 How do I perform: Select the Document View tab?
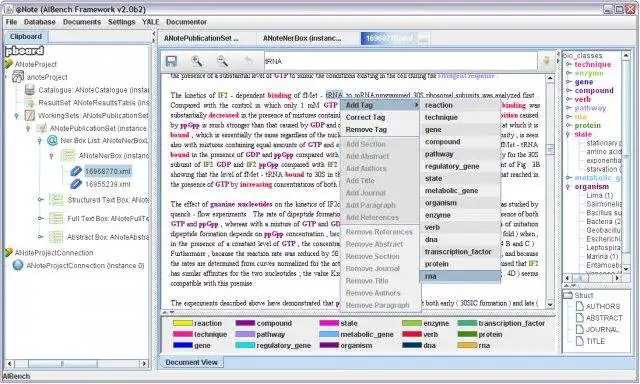[191, 362]
